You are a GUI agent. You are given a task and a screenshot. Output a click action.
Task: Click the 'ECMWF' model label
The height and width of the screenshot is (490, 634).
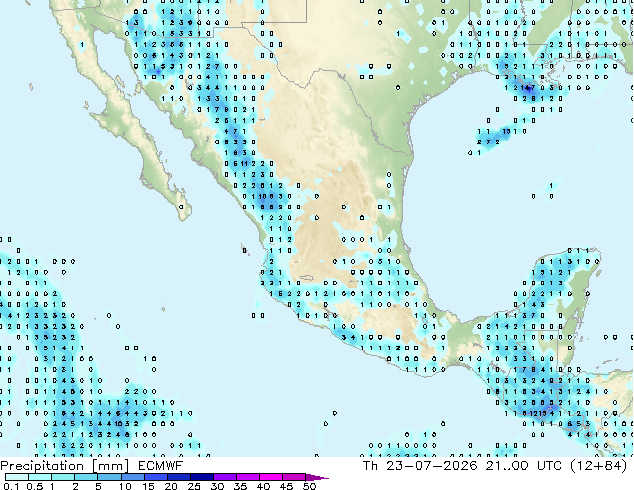point(161,466)
